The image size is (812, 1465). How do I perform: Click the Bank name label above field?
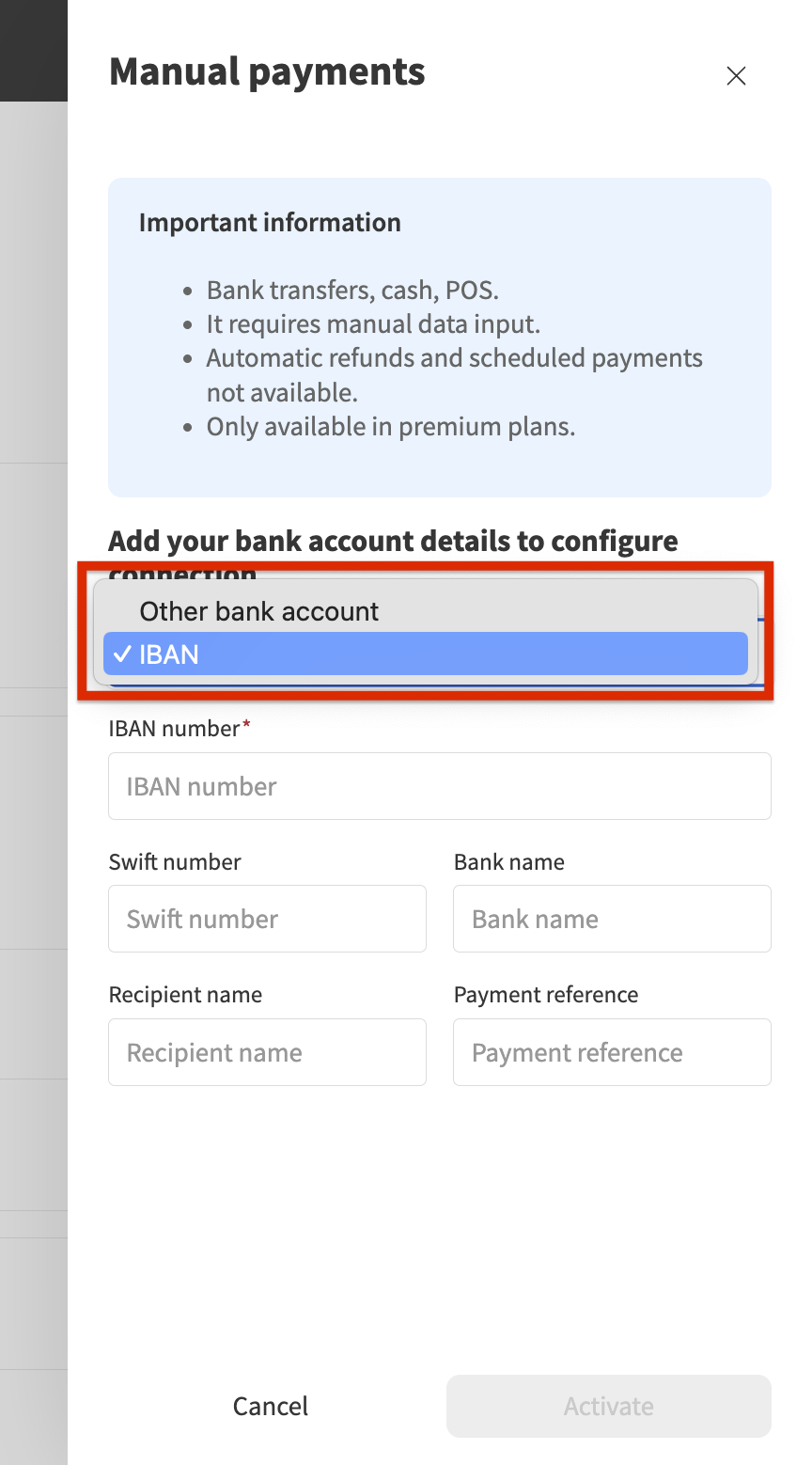(509, 862)
